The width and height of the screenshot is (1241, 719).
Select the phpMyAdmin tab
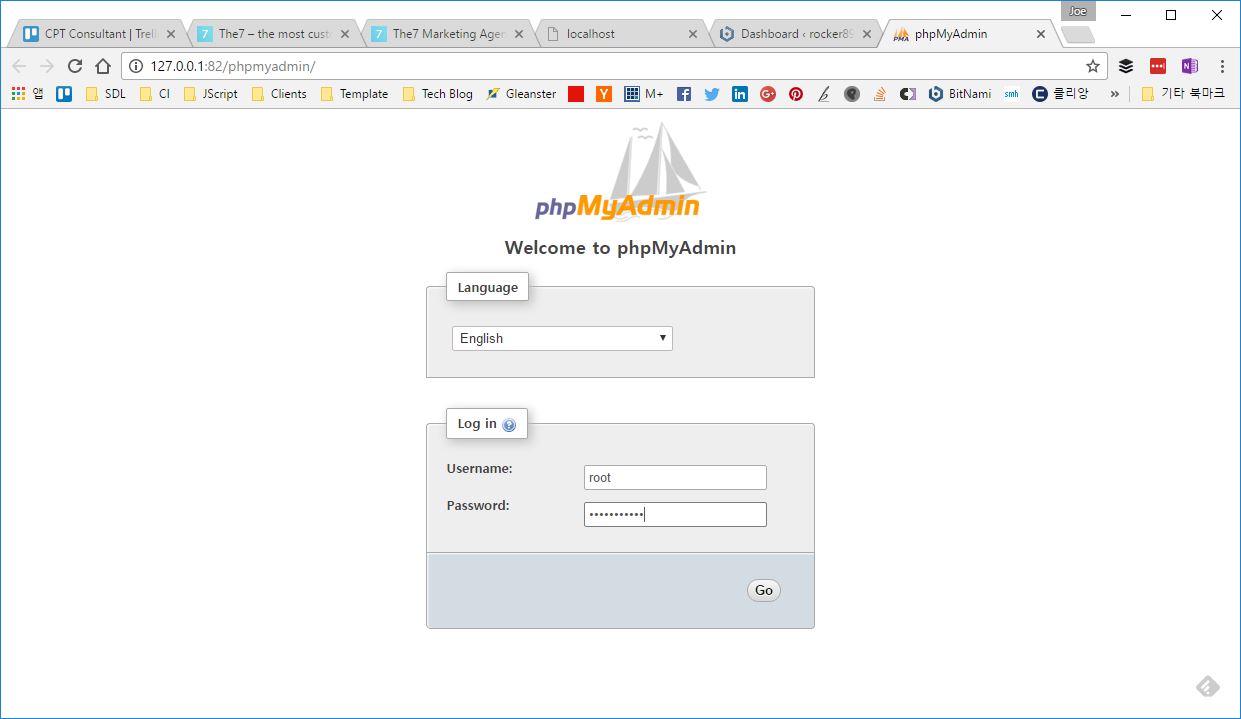coord(968,34)
